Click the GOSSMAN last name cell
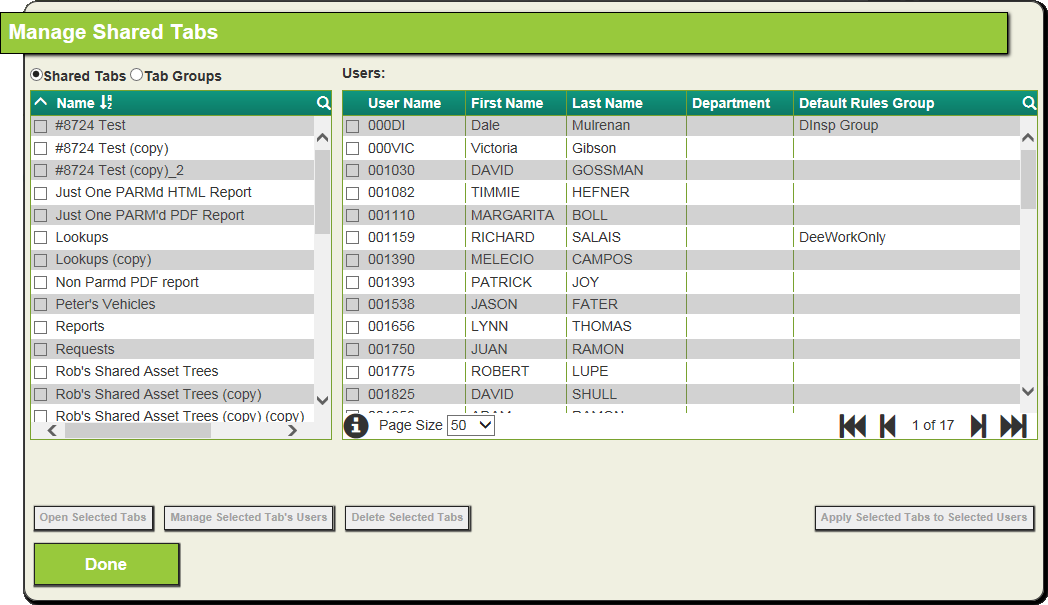The height and width of the screenshot is (605, 1048). (x=608, y=170)
